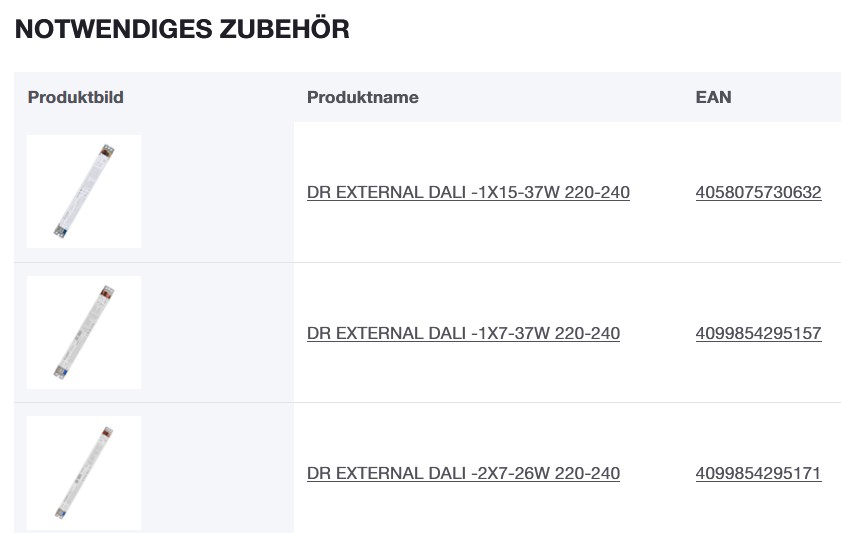Click EAN number 4099854295171
Screen dimensions: 841x533
758,473
